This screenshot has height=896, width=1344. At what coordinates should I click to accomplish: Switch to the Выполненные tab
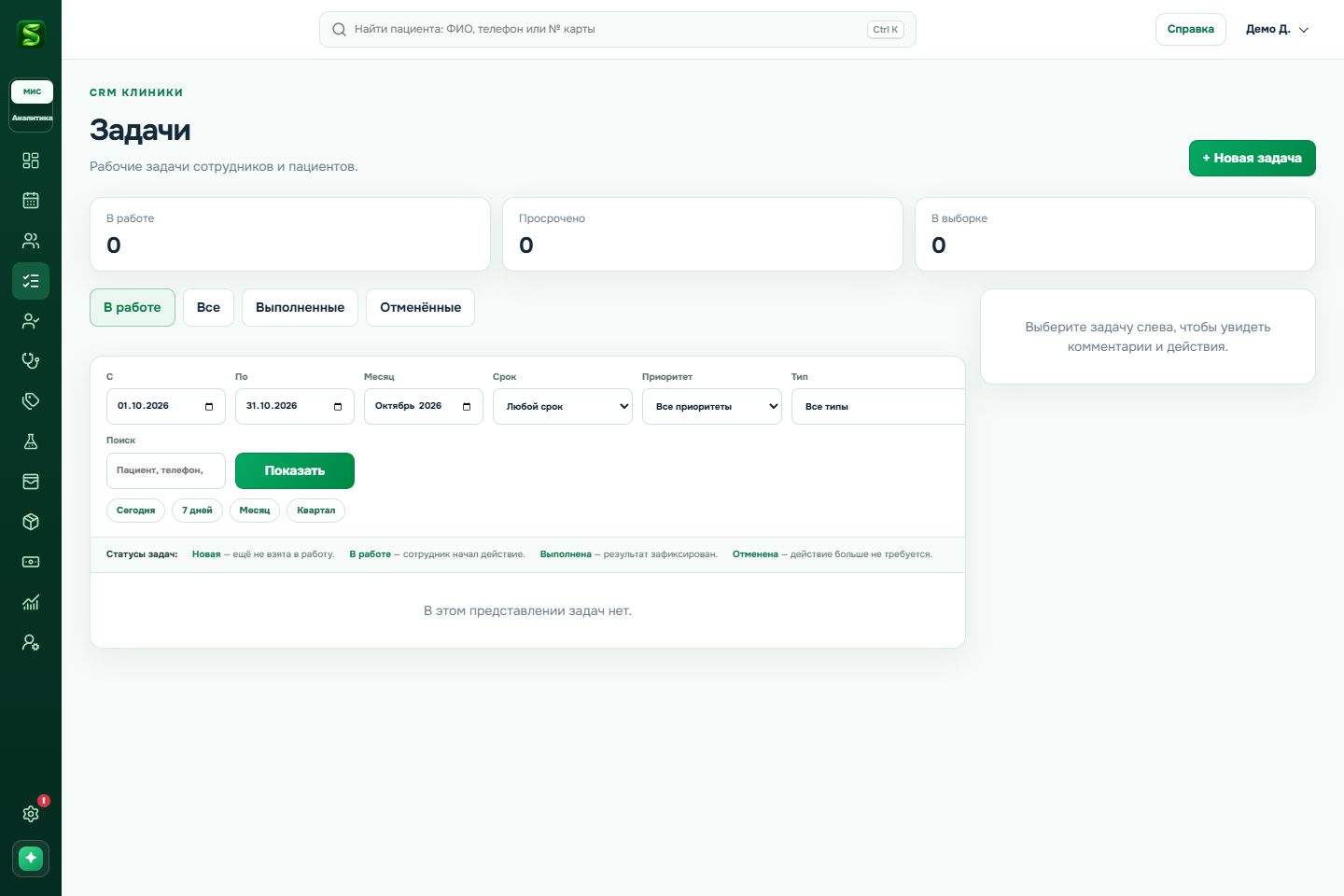[x=300, y=308]
